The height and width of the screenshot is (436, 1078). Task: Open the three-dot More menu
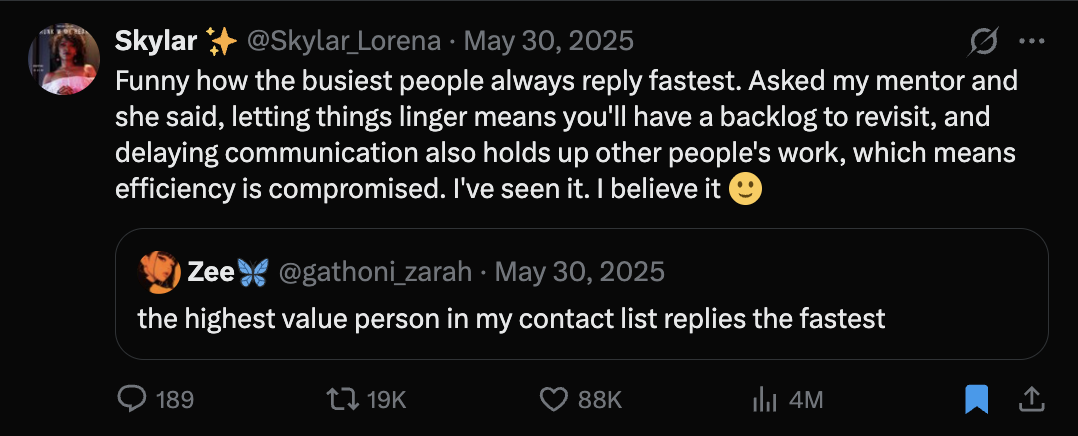(x=1030, y=42)
